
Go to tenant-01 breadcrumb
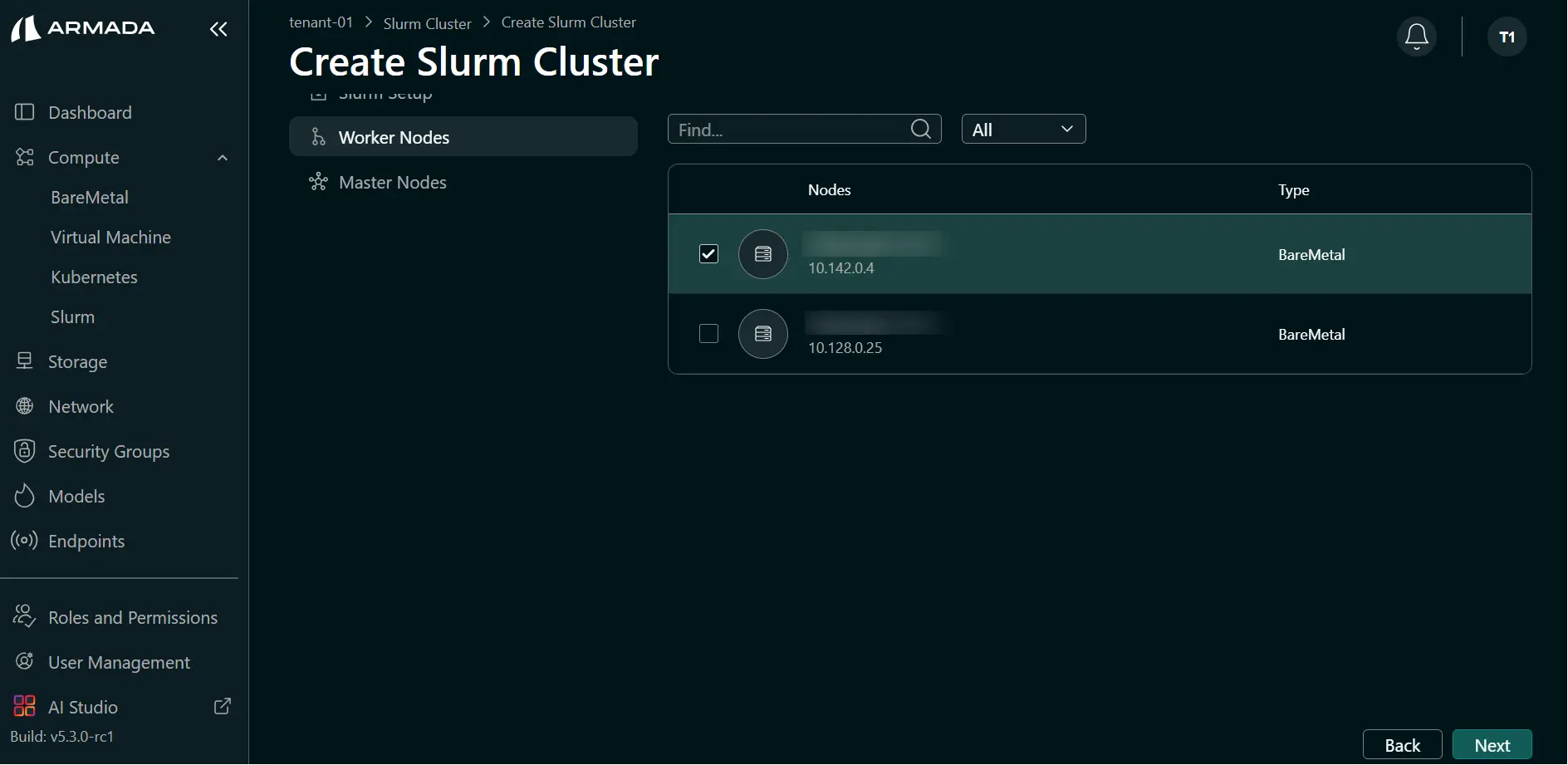click(321, 22)
